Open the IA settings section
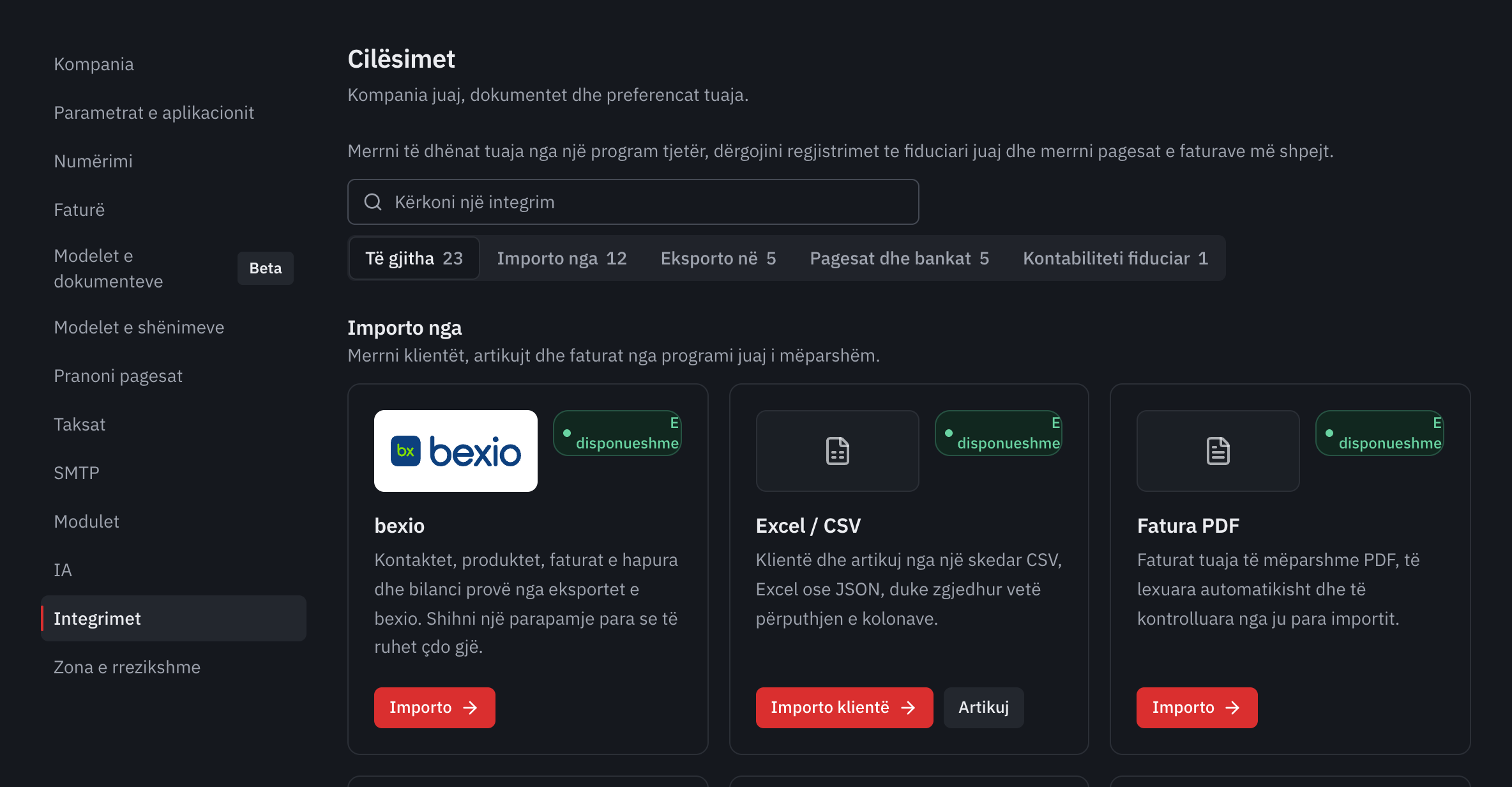 coord(174,570)
